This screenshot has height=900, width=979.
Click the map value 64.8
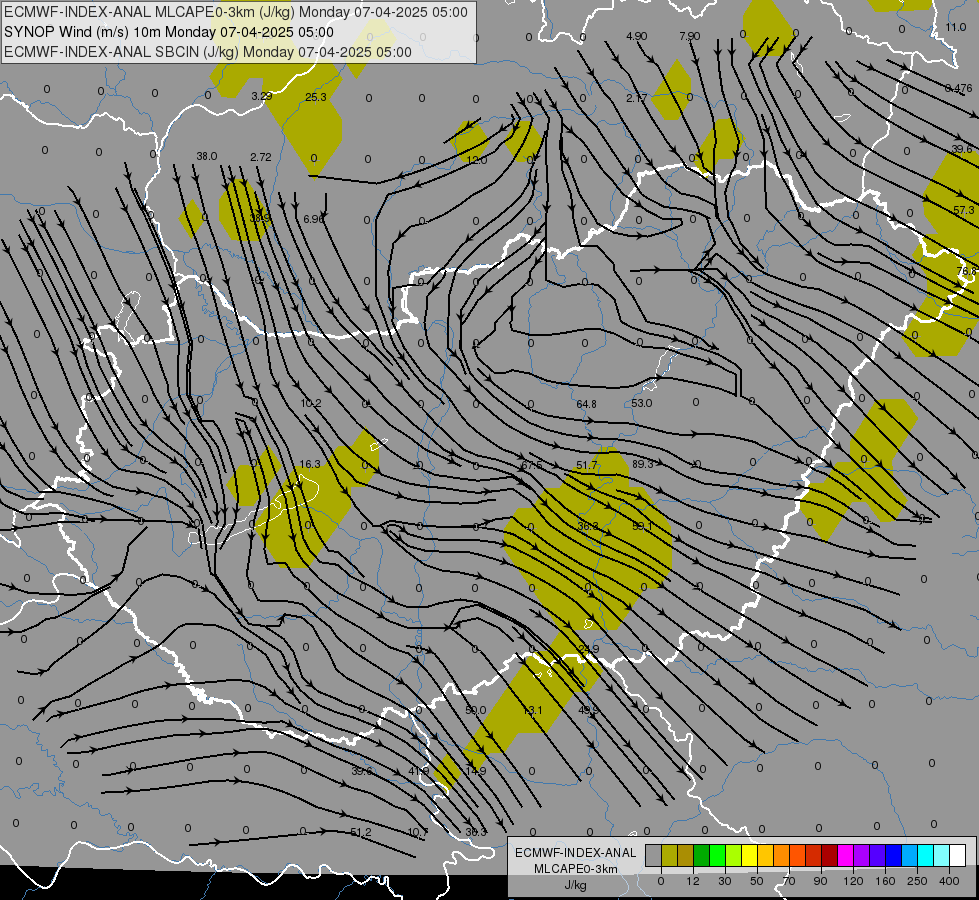(586, 404)
